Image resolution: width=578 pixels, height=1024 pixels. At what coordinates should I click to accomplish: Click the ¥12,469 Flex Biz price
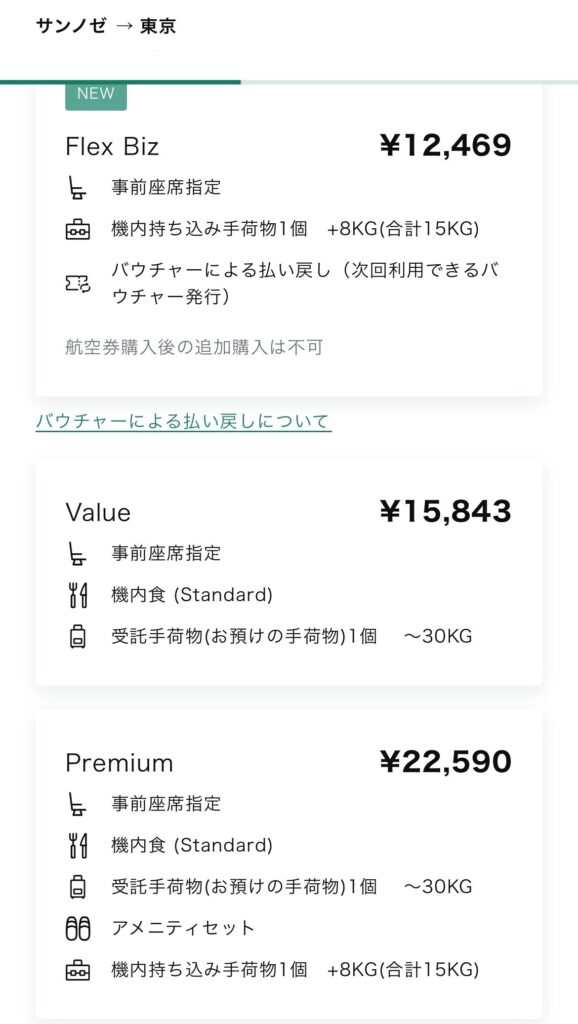(445, 146)
